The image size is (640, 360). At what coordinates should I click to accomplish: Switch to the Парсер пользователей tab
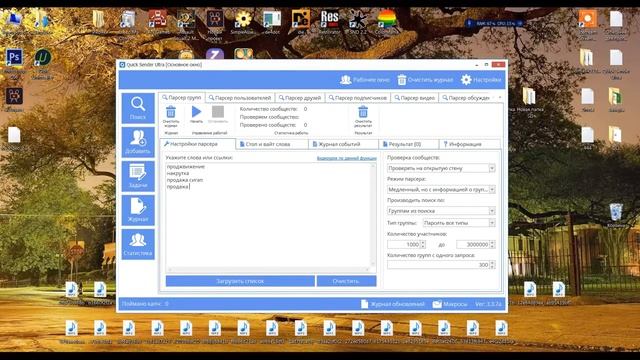(x=240, y=98)
